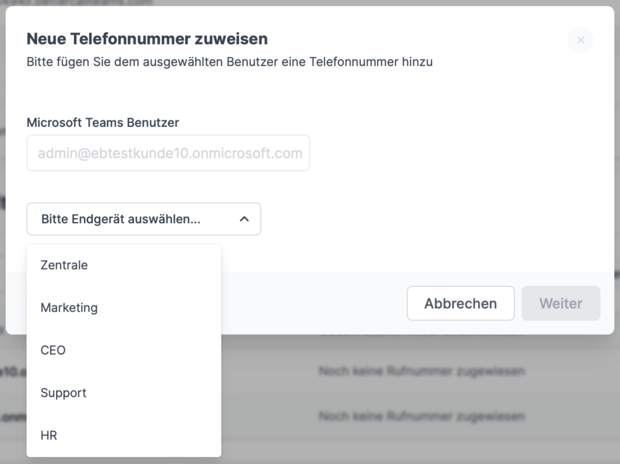Click the chevron arrow in the Endgerät dropdown

click(x=244, y=219)
